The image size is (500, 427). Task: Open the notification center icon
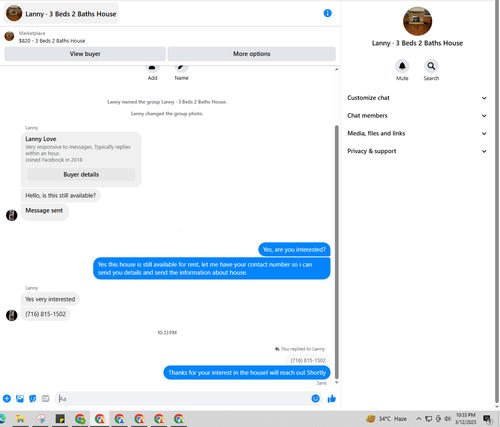pyautogui.click(x=487, y=419)
